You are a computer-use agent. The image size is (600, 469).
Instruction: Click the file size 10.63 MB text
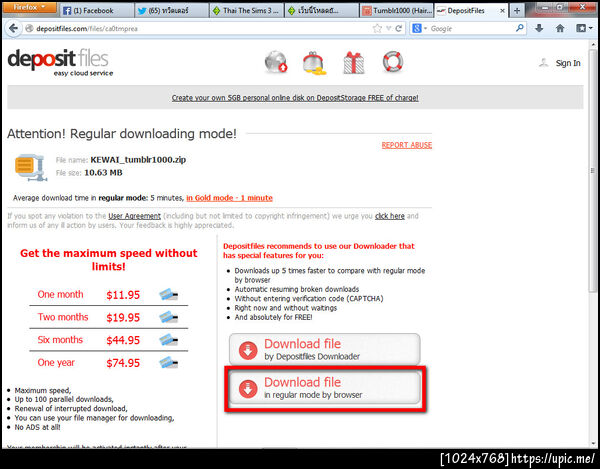103,173
